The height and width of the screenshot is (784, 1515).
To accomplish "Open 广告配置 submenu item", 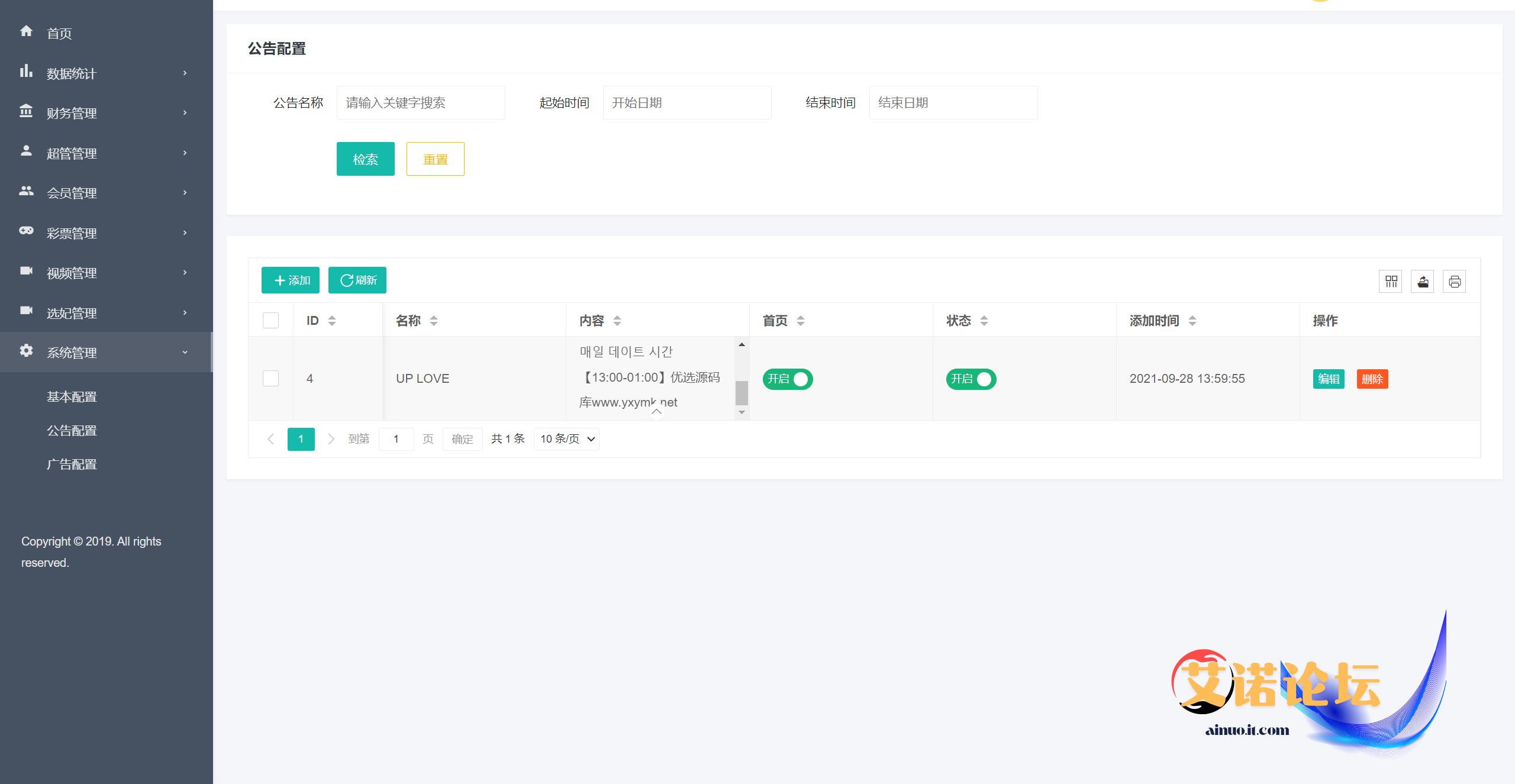I will click(72, 464).
